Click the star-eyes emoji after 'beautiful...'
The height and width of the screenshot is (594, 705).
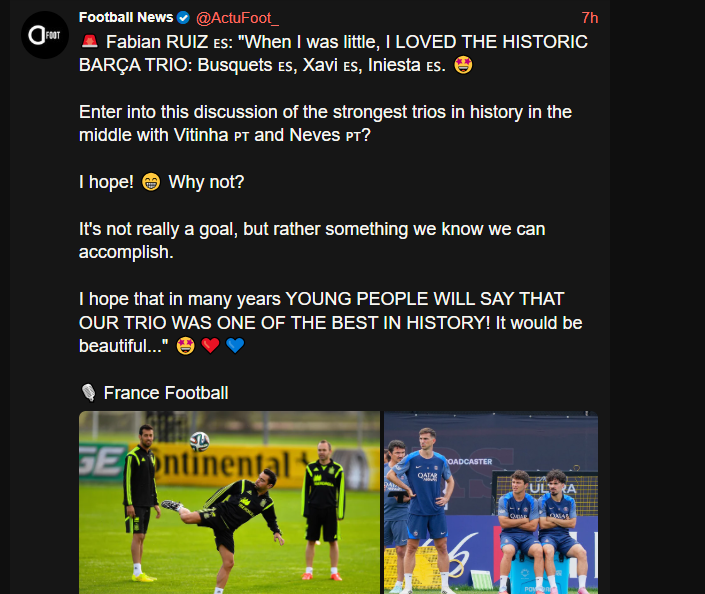(185, 346)
